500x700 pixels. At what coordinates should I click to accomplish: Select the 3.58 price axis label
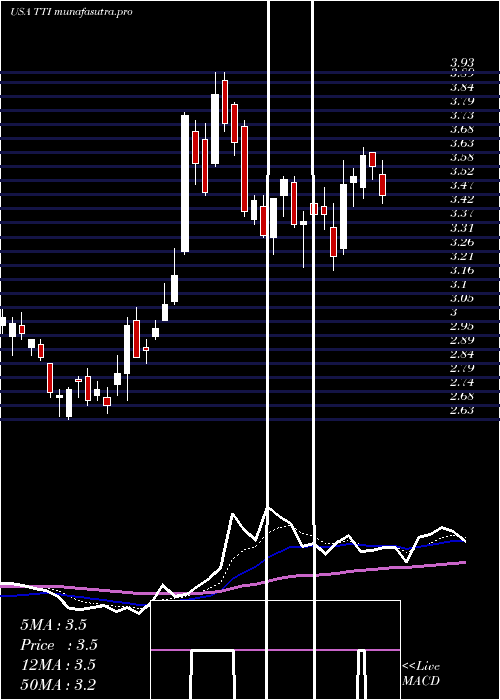462,157
